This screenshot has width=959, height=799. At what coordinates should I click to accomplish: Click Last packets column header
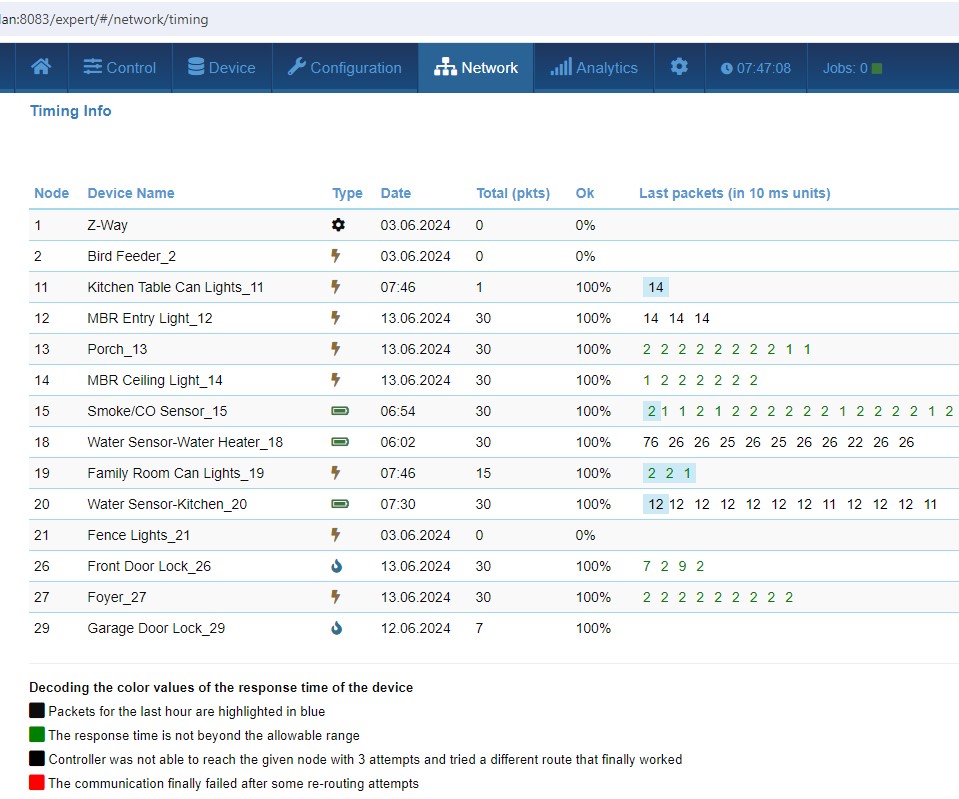(735, 193)
